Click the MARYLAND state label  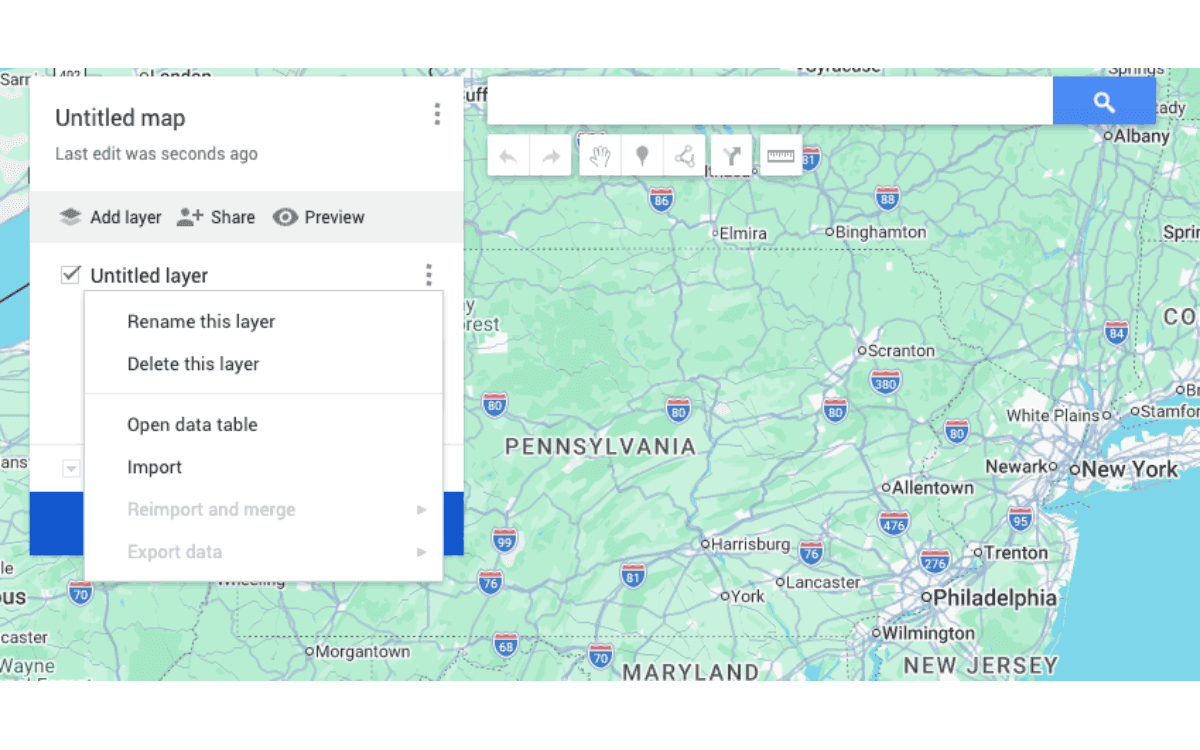click(690, 672)
